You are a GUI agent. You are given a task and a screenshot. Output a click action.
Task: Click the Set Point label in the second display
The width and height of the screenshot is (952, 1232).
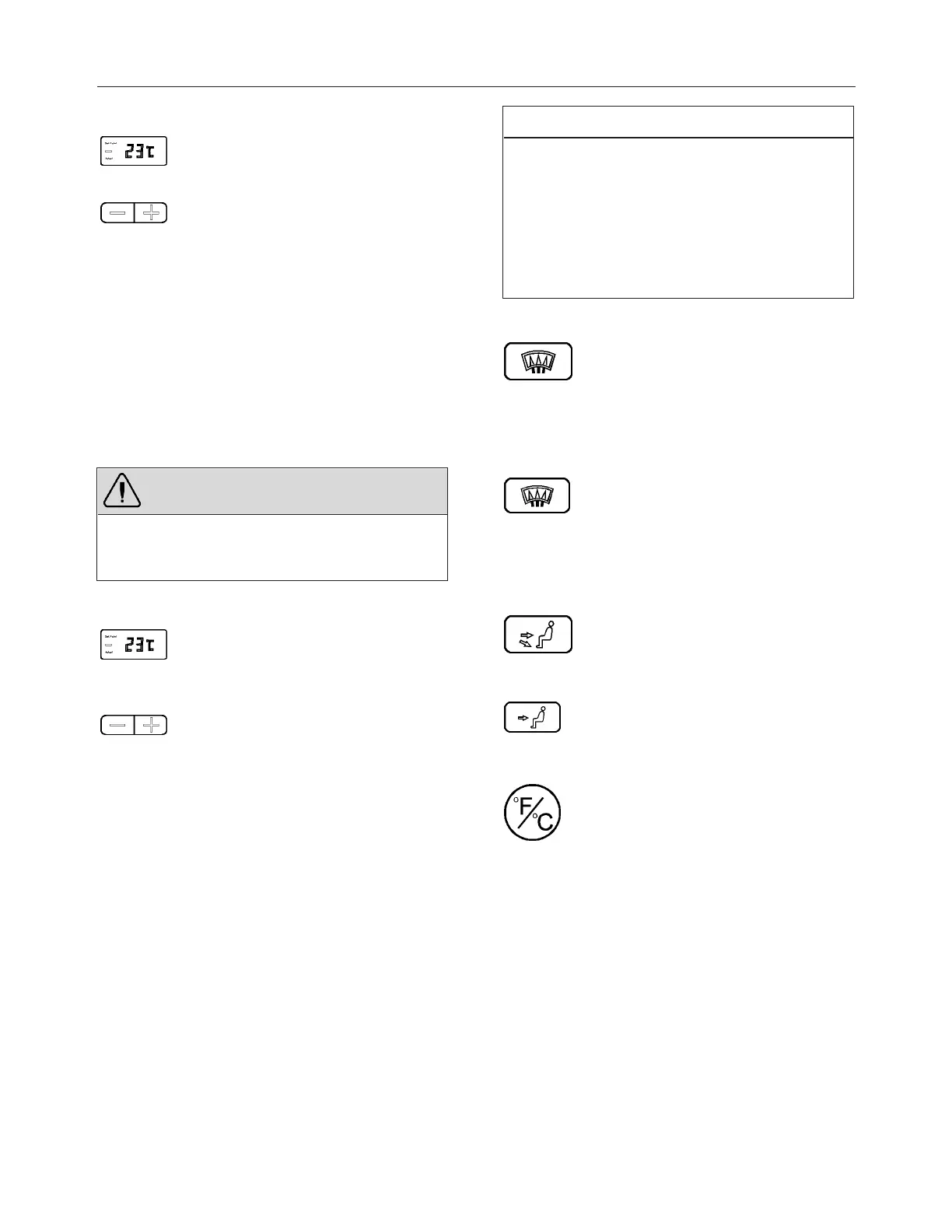[110, 637]
